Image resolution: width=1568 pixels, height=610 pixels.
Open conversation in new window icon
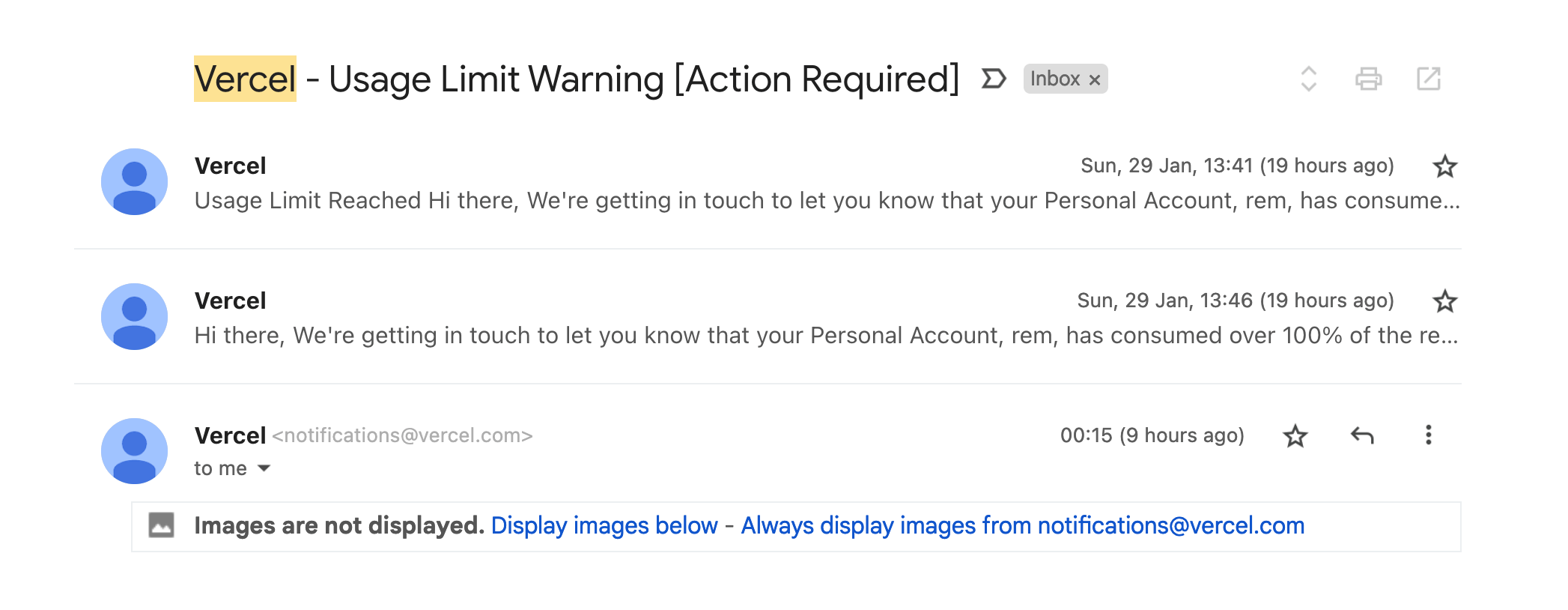pyautogui.click(x=1428, y=79)
